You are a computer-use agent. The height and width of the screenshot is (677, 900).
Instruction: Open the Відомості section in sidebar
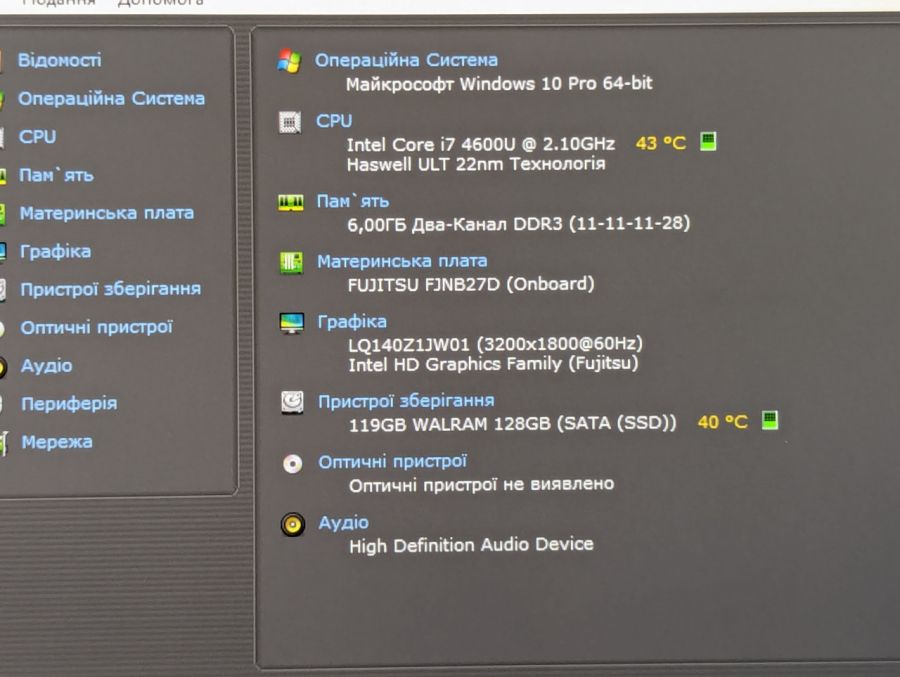click(x=60, y=60)
